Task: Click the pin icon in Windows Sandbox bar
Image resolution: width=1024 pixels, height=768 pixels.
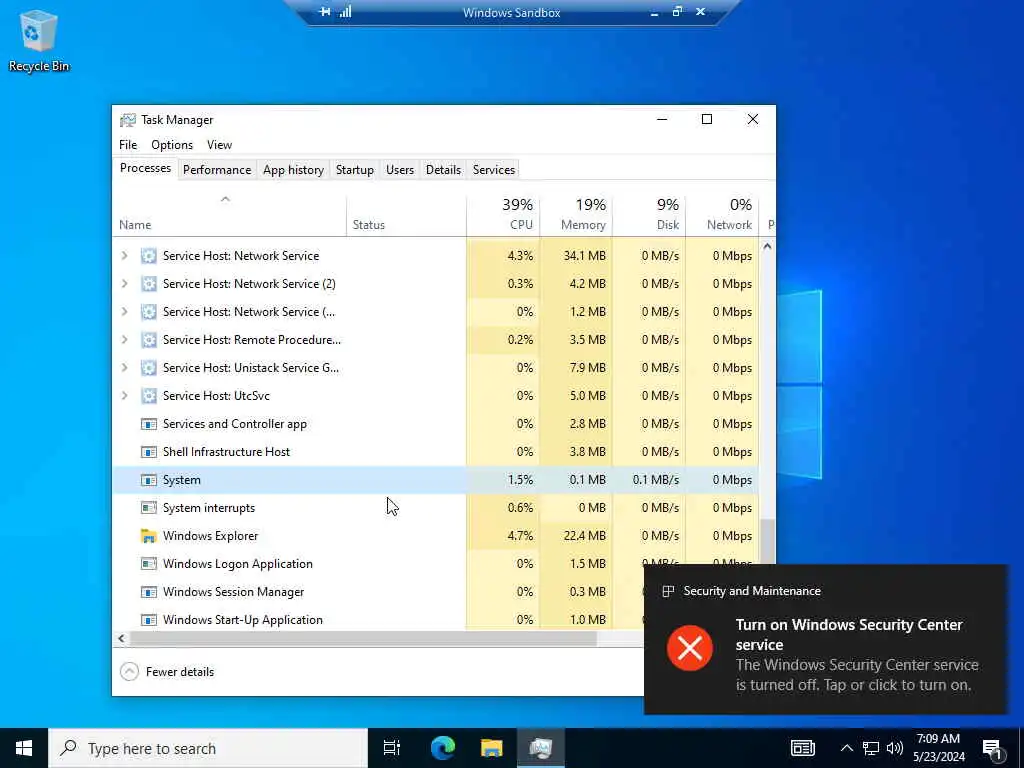Action: pos(325,12)
